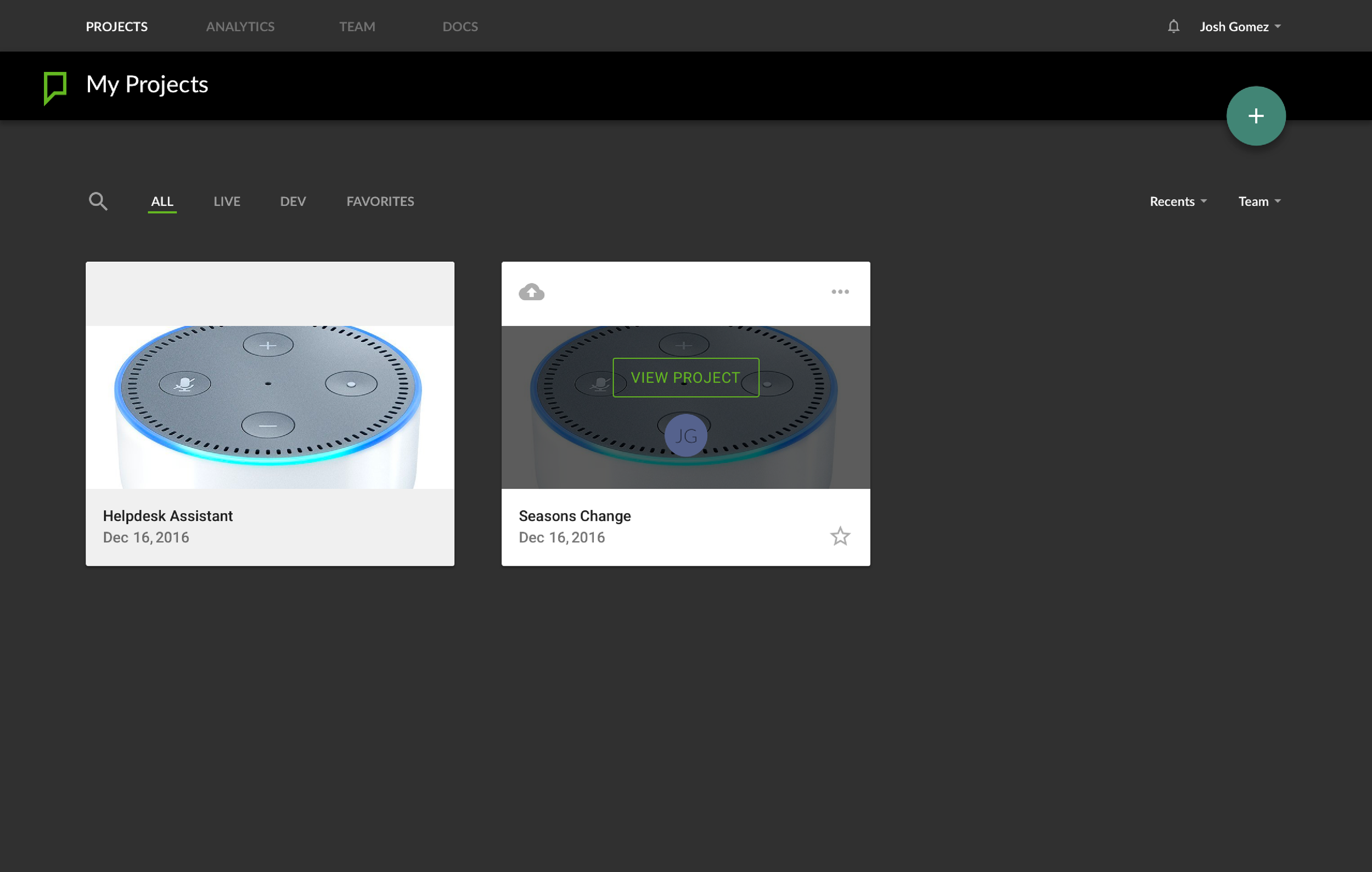Click the Seasons Change project title
Viewport: 1372px width, 872px height.
575,516
